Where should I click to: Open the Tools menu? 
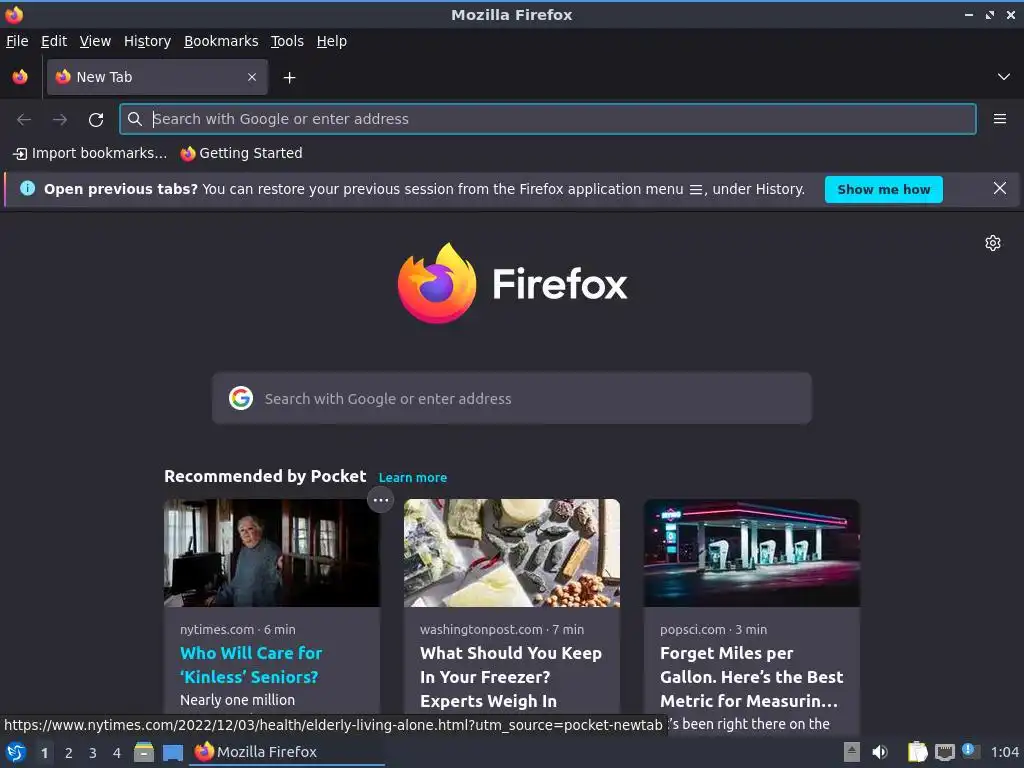287,41
